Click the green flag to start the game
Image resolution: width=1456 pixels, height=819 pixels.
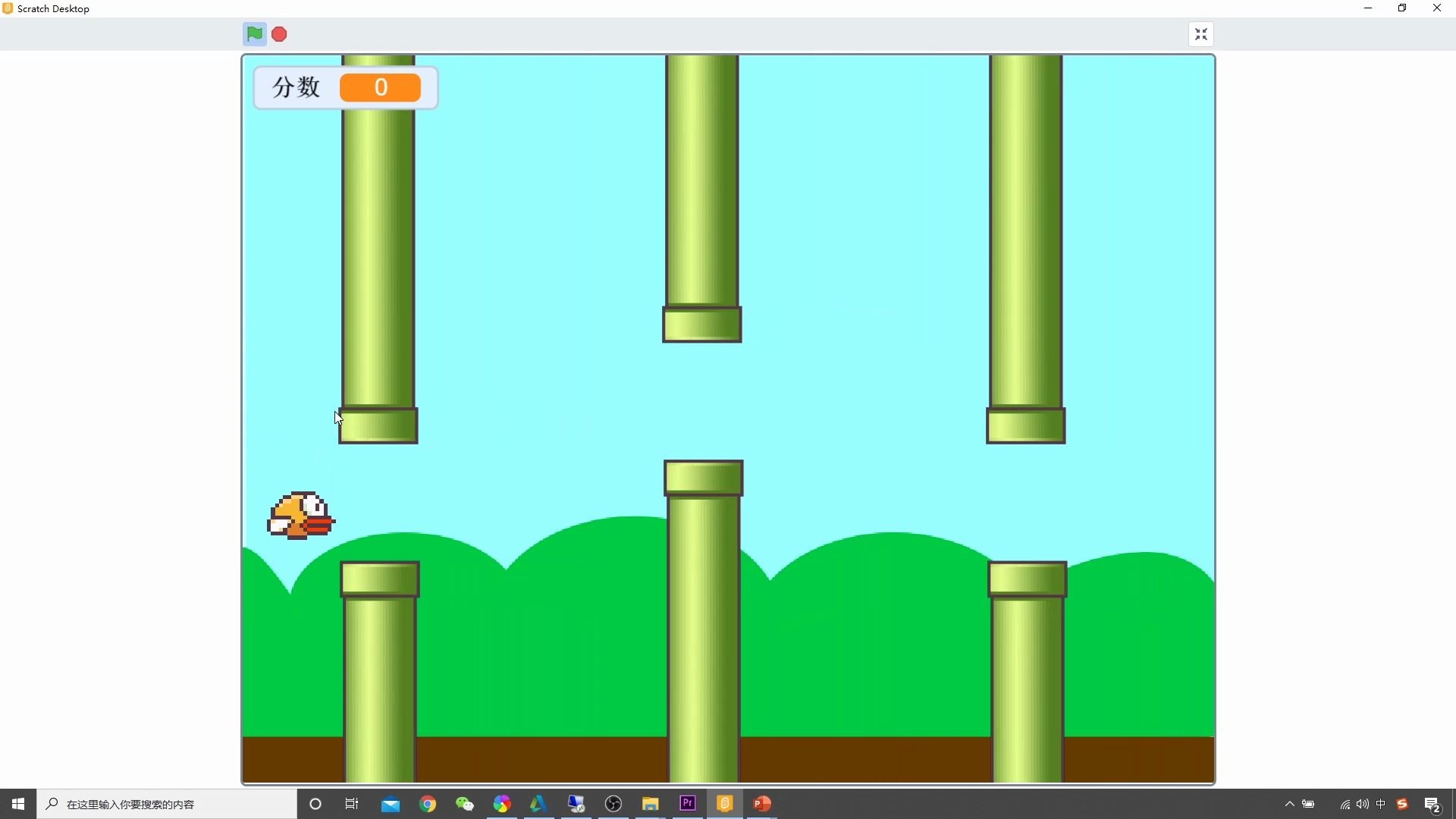coord(254,34)
